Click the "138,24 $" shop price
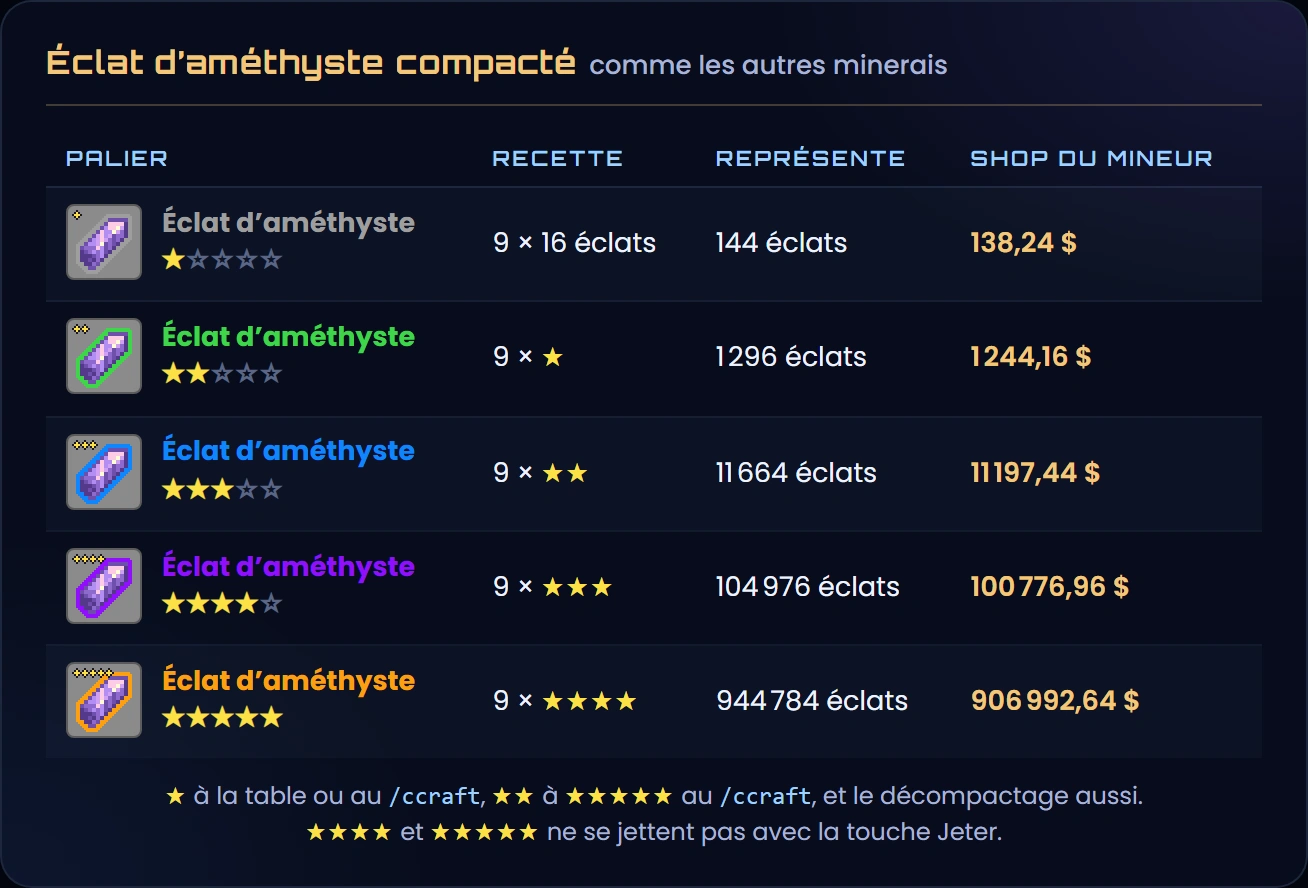The width and height of the screenshot is (1308, 888). pos(1024,243)
